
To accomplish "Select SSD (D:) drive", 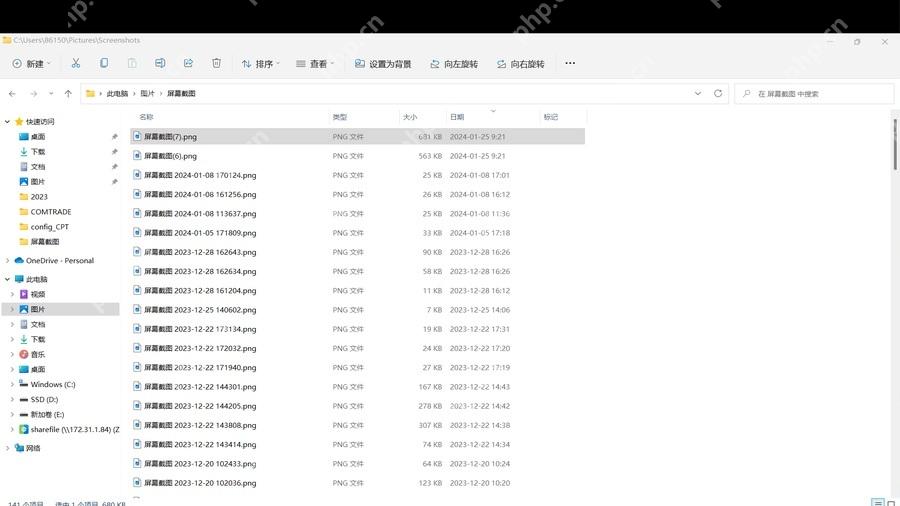I will (44, 399).
